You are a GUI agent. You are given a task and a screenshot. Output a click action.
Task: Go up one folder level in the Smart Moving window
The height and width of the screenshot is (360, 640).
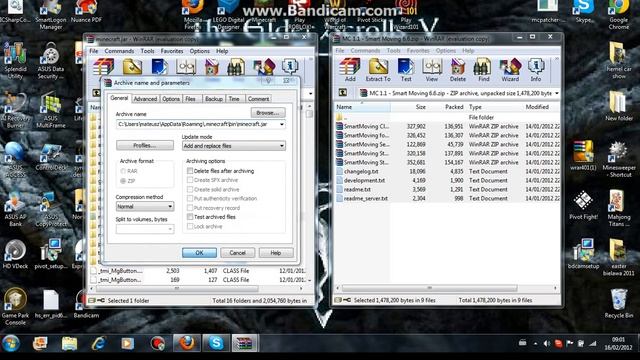pos(343,93)
